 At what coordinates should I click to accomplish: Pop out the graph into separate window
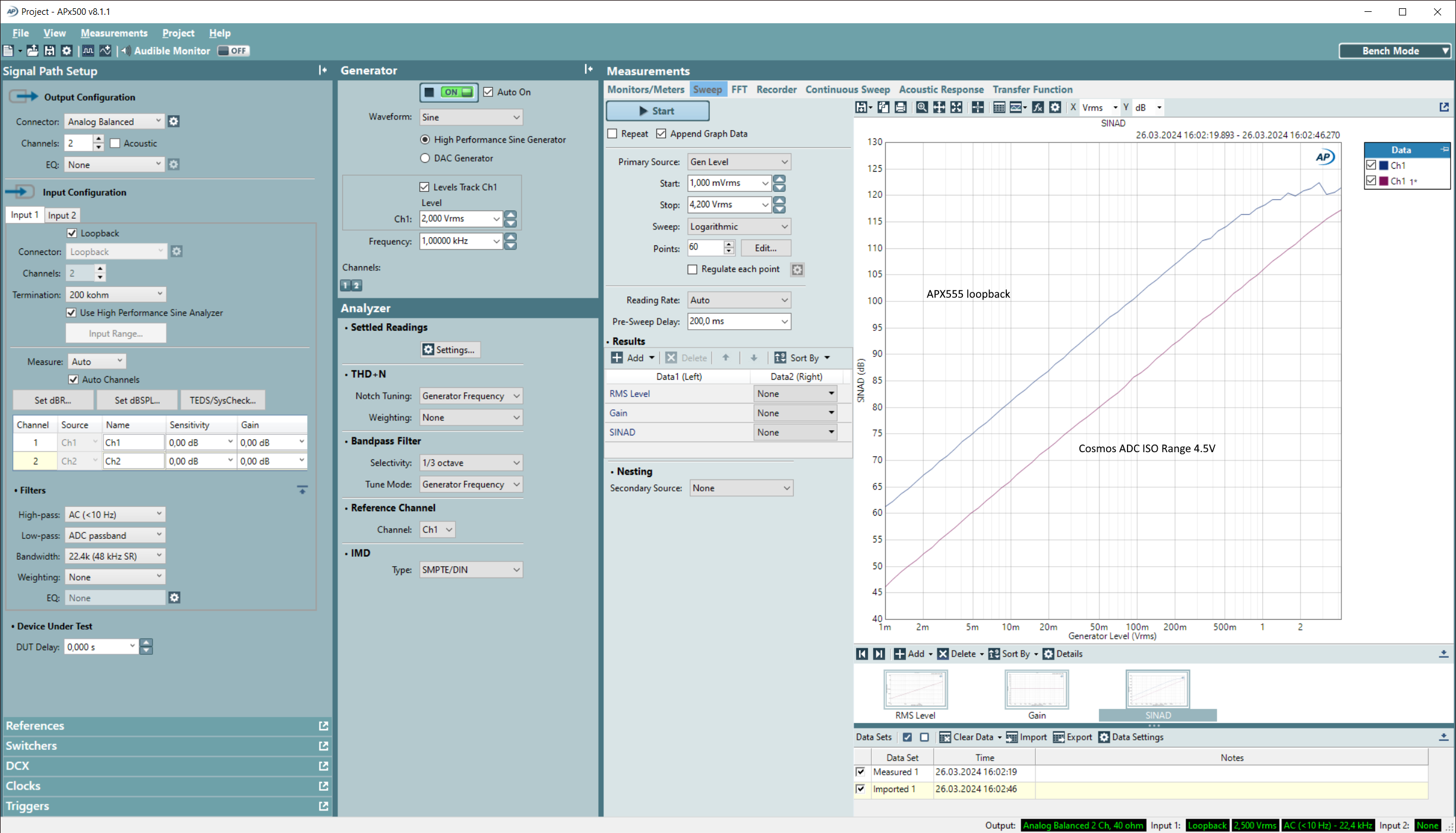[1444, 107]
